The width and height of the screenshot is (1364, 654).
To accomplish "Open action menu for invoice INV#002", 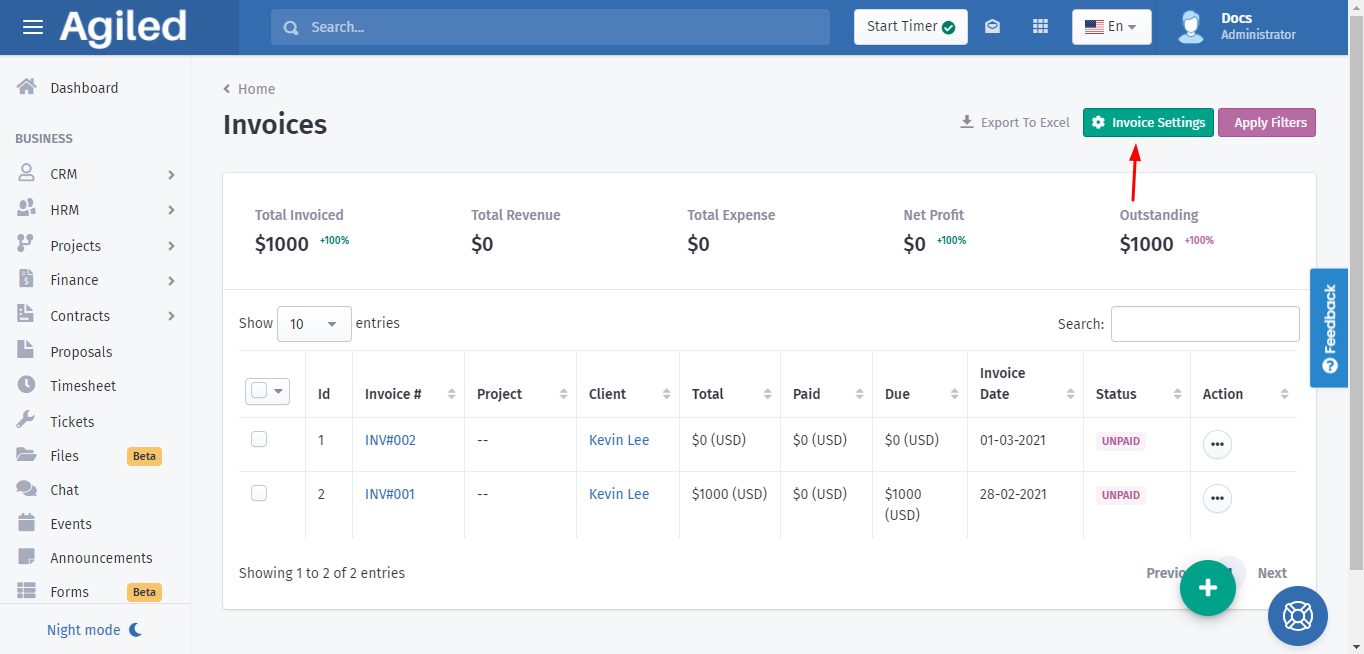I will (x=1216, y=444).
